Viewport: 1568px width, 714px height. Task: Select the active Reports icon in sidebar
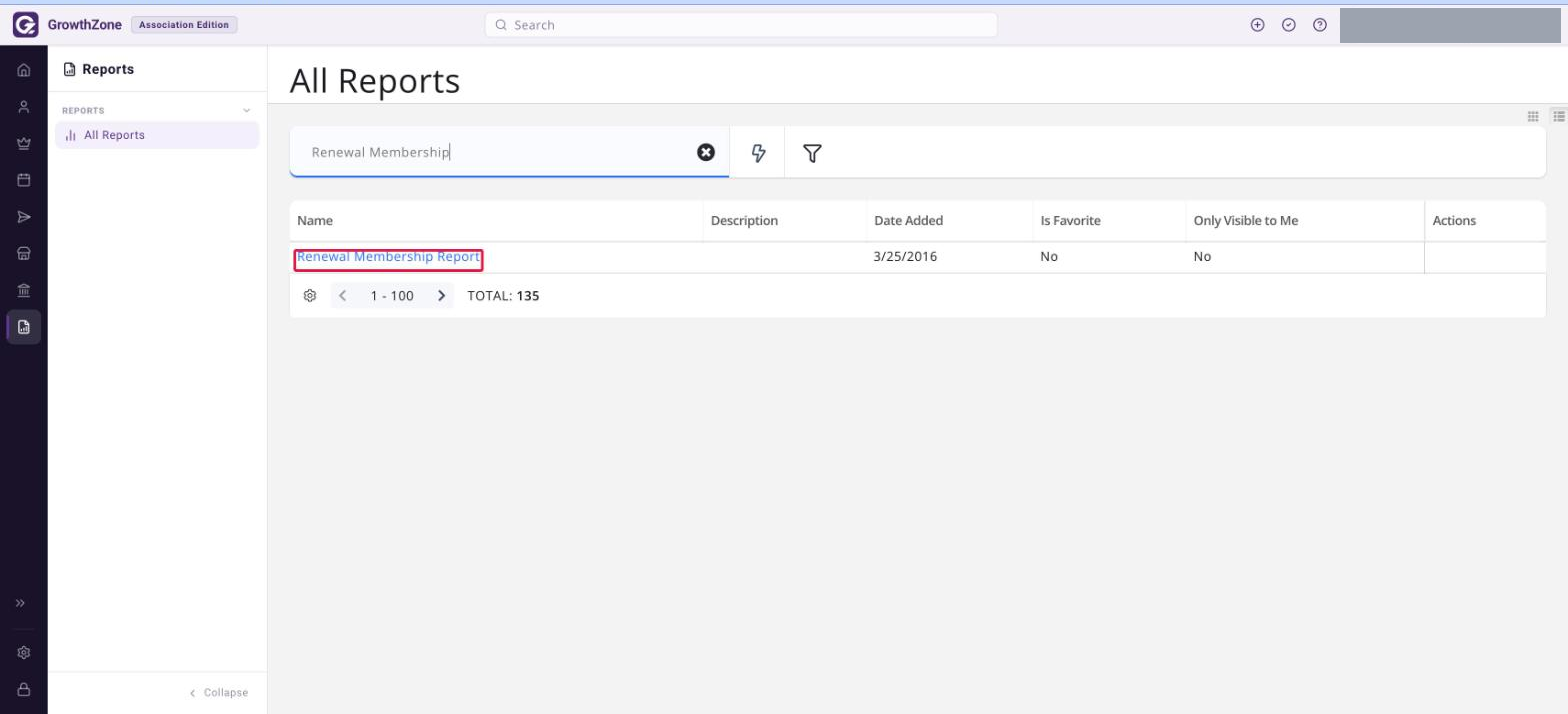click(24, 327)
